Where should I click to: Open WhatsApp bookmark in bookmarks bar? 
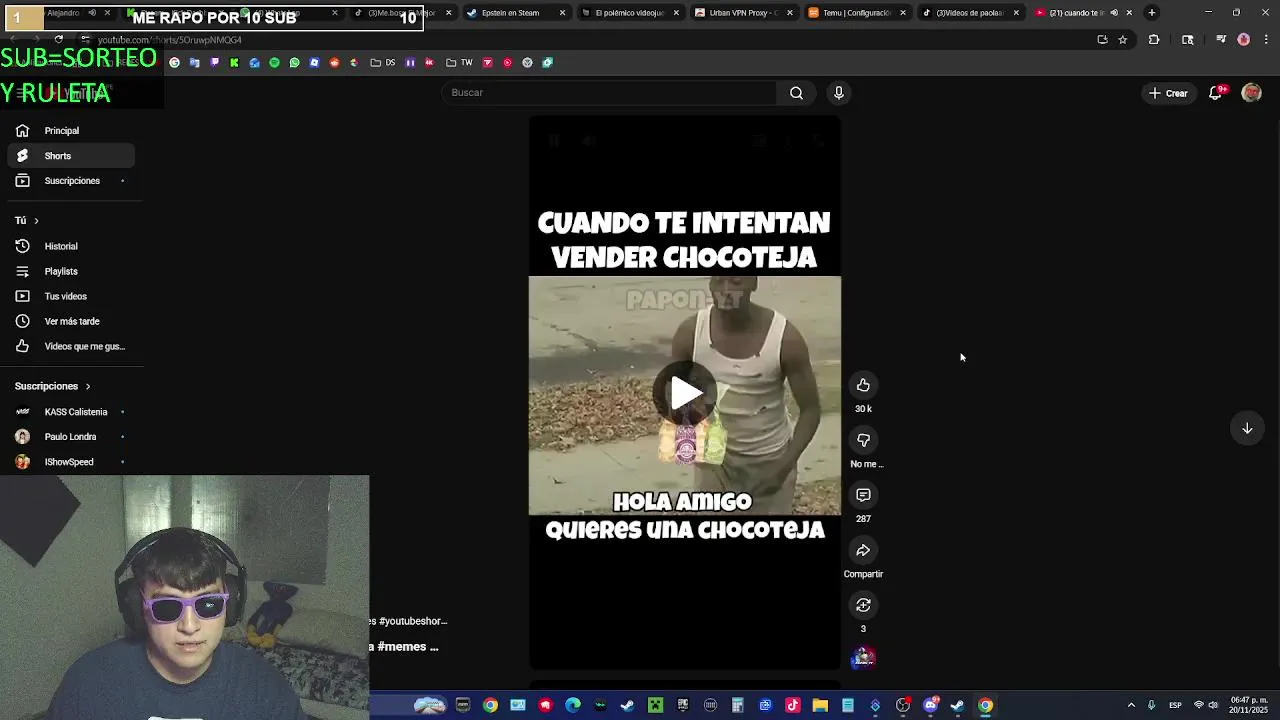[x=294, y=63]
